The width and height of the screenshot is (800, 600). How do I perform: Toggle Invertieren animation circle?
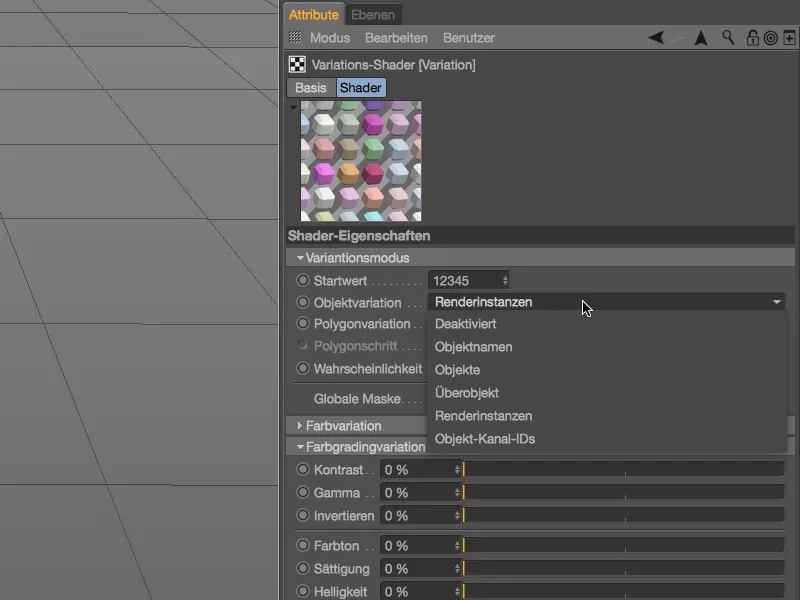303,515
